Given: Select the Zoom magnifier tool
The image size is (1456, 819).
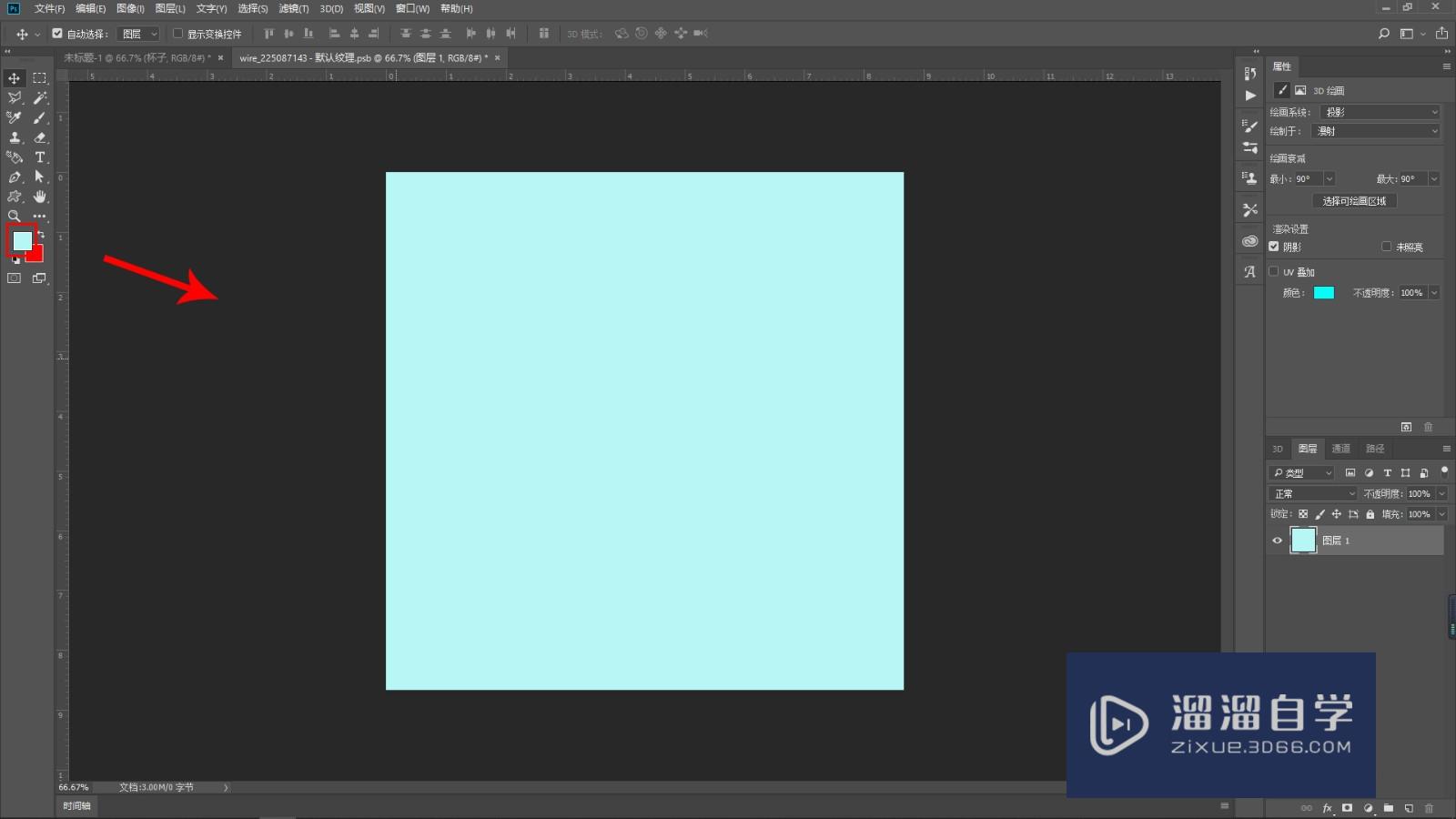Looking at the screenshot, I should coord(15,217).
